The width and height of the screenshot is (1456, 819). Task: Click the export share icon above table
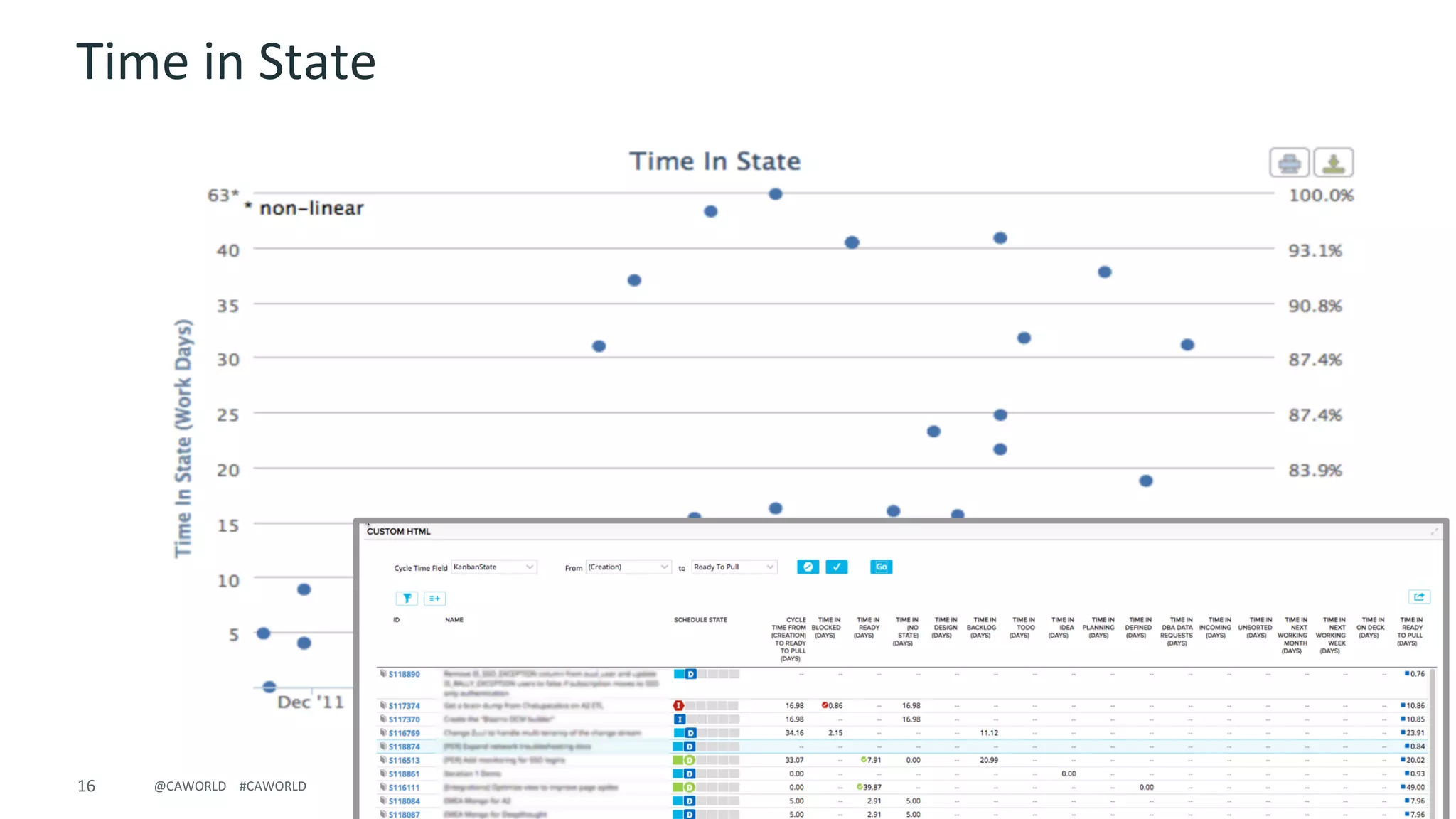[x=1419, y=597]
